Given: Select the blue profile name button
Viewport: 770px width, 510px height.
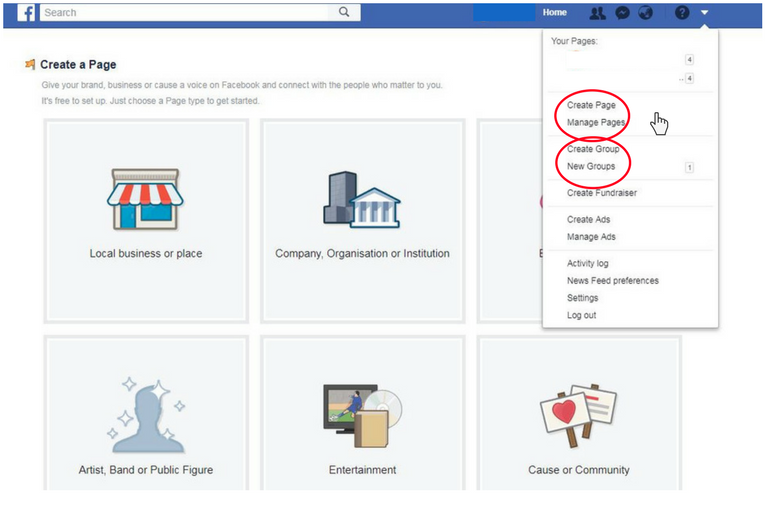Looking at the screenshot, I should coord(504,13).
